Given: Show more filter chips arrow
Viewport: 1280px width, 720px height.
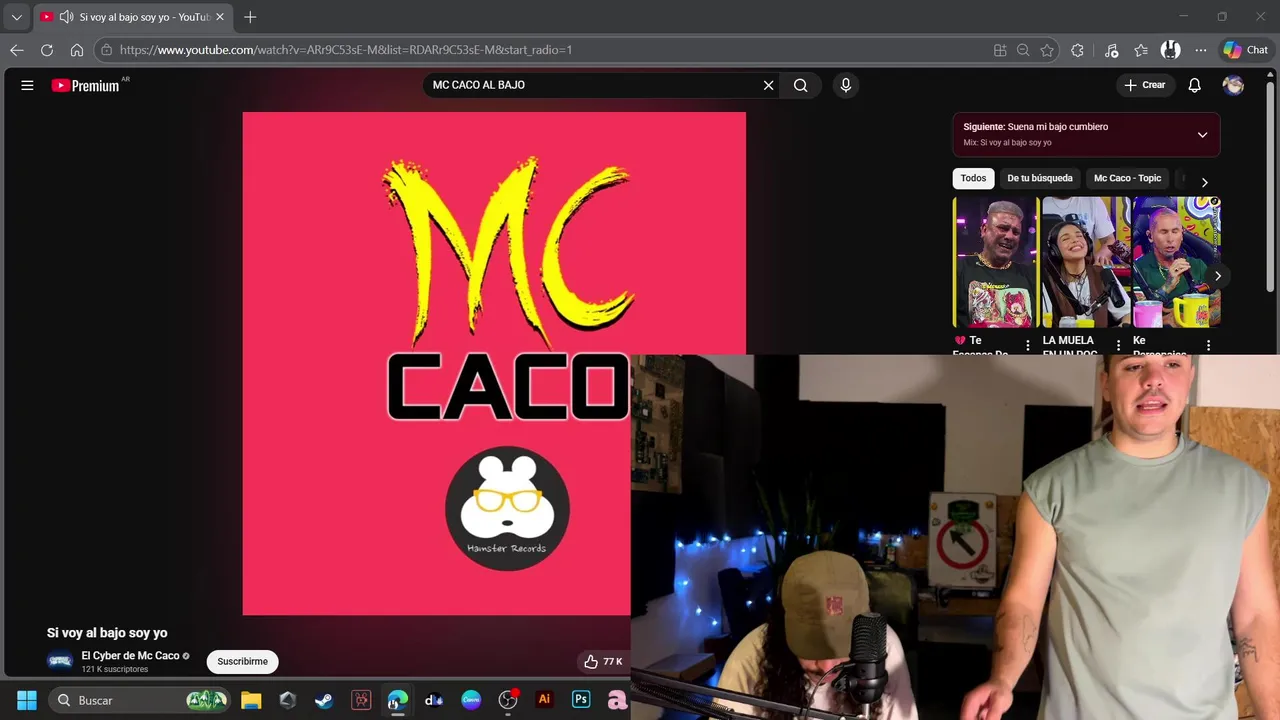Looking at the screenshot, I should (x=1204, y=182).
